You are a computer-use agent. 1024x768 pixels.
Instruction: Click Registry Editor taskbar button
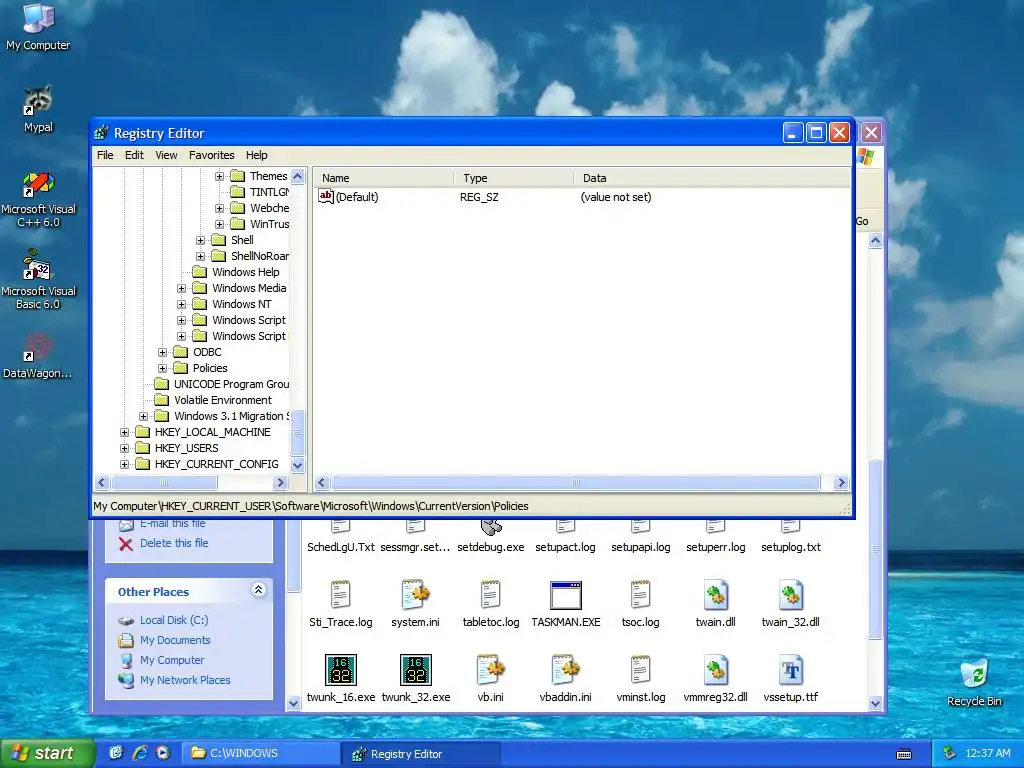[421, 754]
